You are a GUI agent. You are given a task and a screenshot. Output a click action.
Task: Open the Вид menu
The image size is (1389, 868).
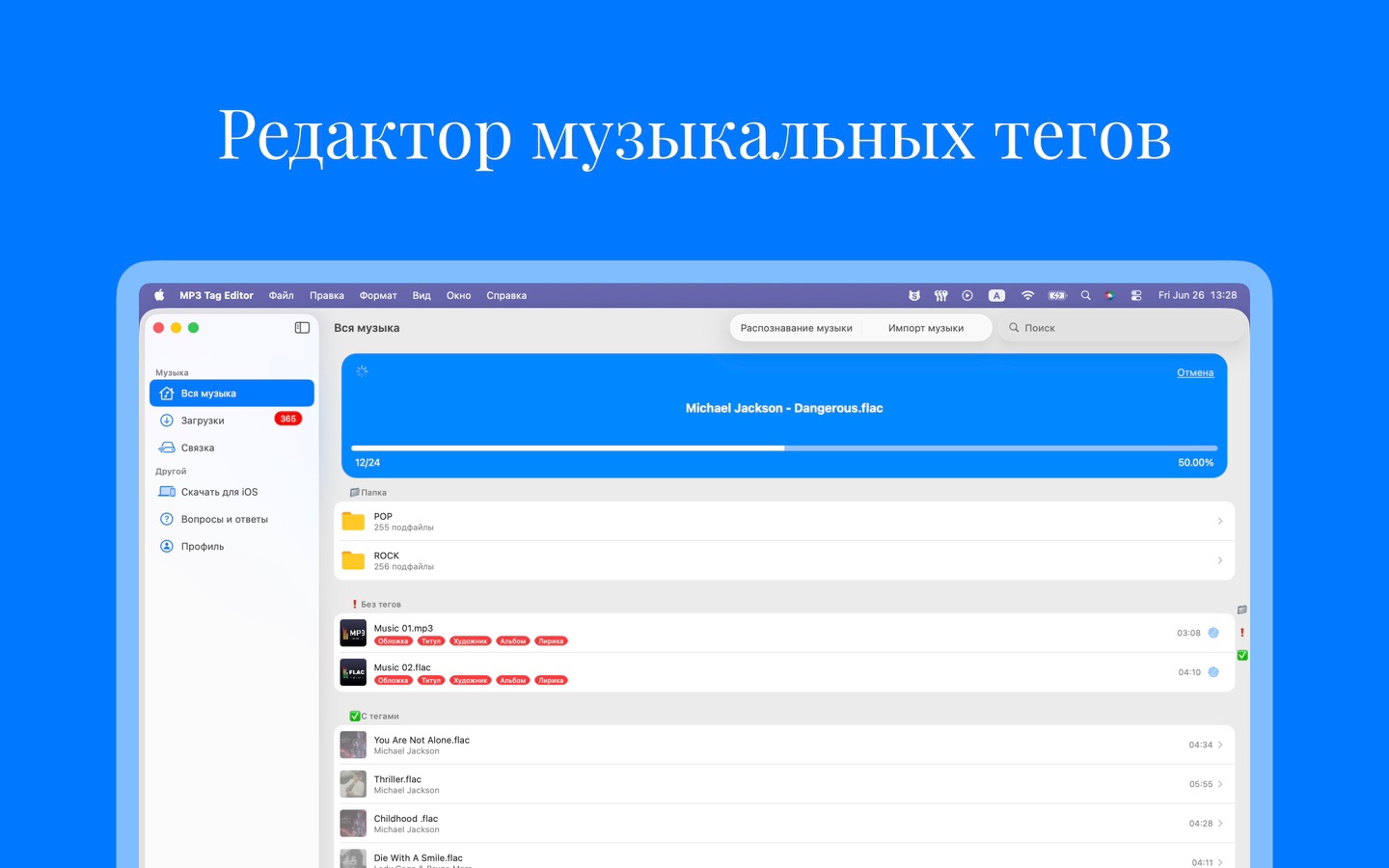(422, 296)
